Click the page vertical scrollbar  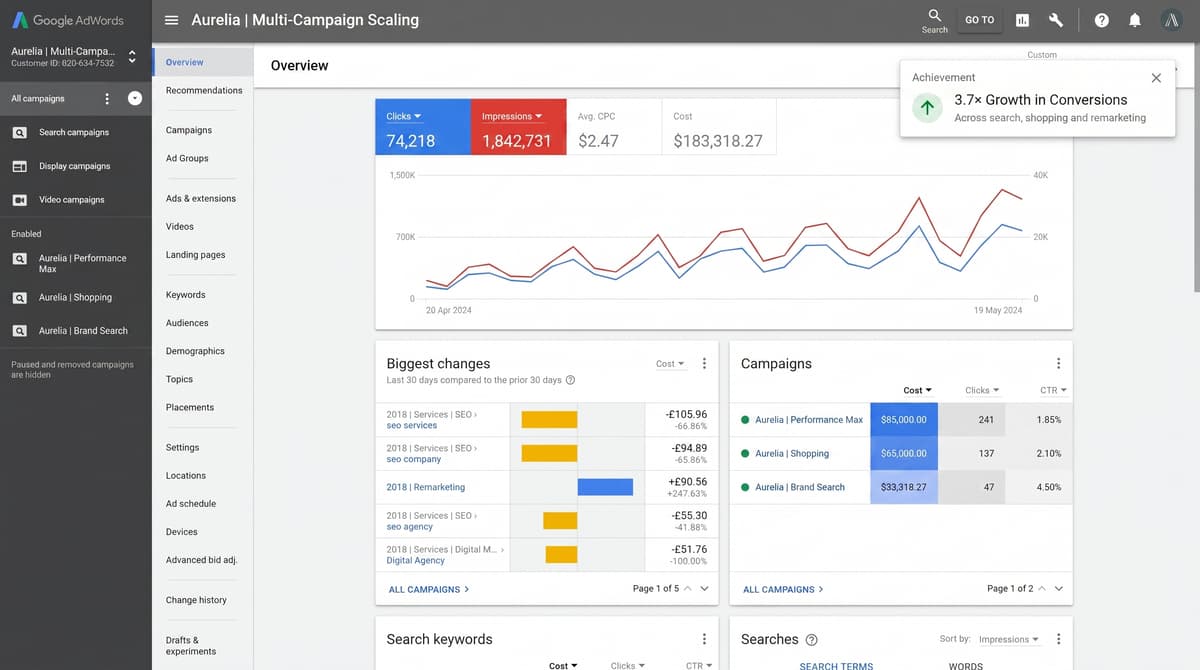tap(1195, 167)
